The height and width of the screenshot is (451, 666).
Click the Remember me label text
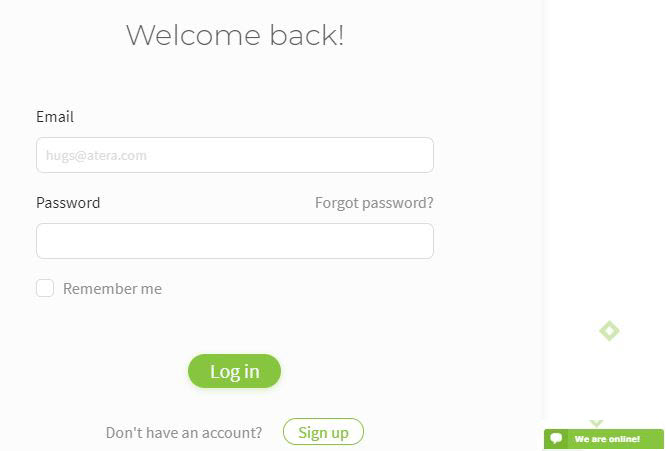(x=113, y=289)
